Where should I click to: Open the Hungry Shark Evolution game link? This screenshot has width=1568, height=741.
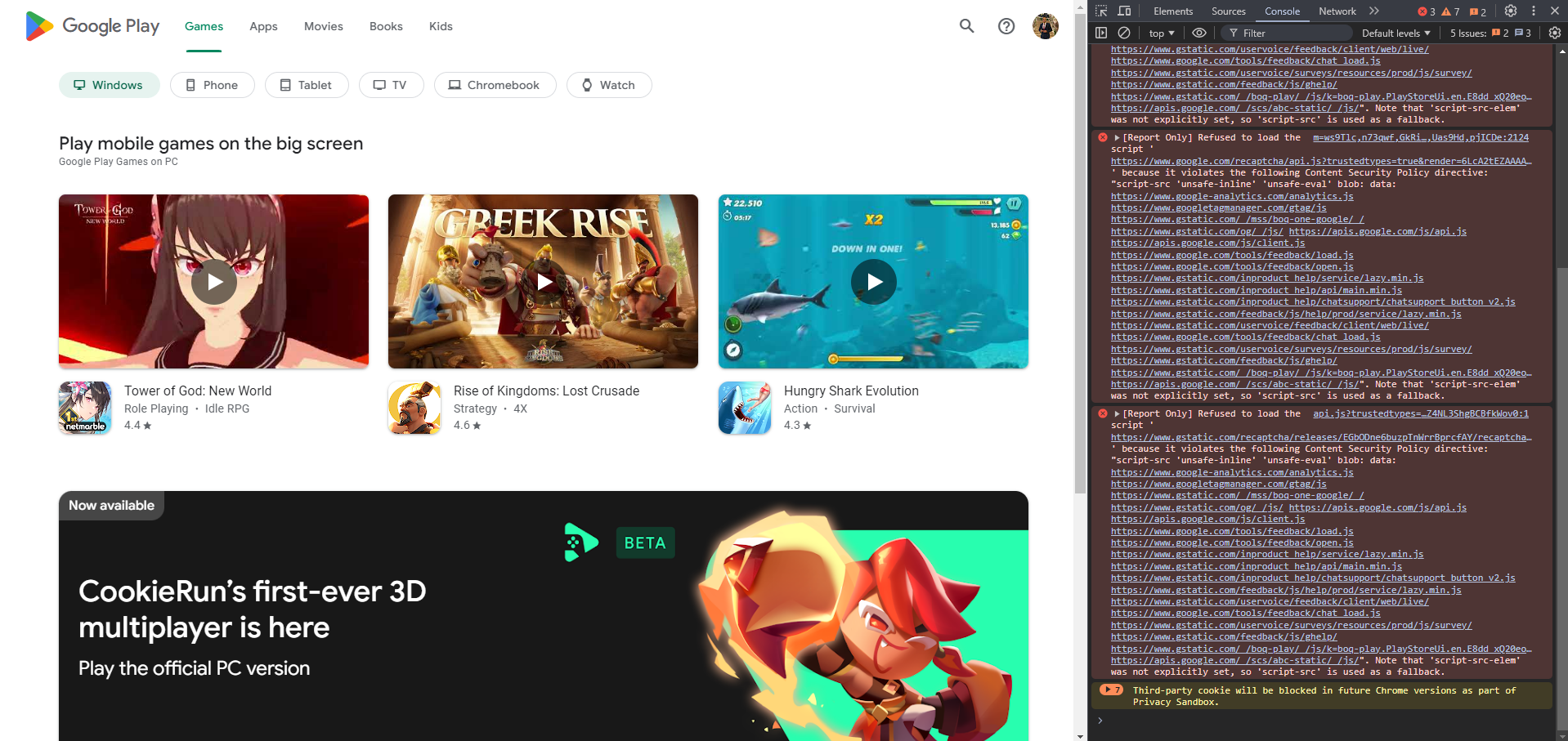(850, 391)
